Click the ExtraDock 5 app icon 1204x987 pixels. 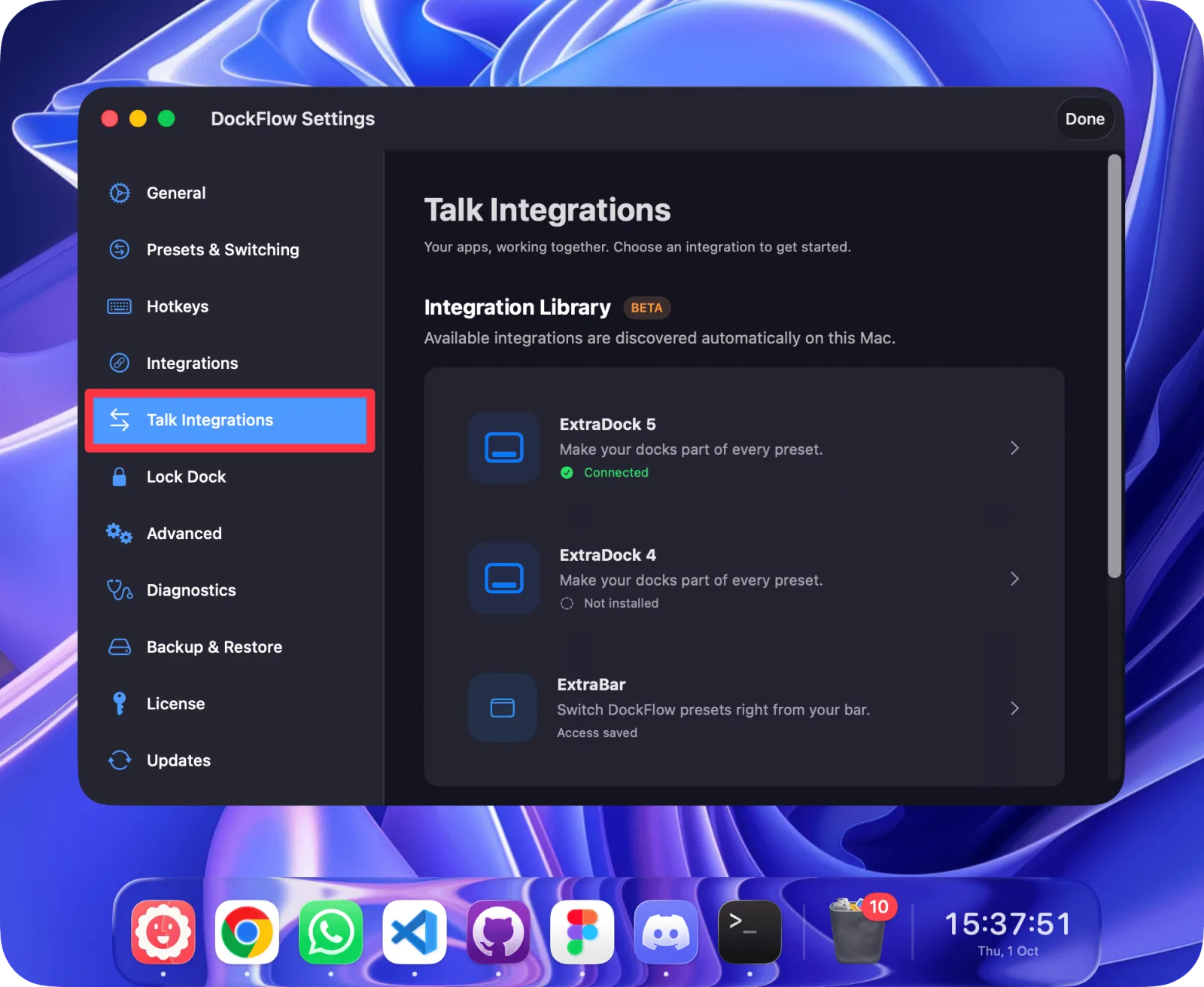click(504, 447)
